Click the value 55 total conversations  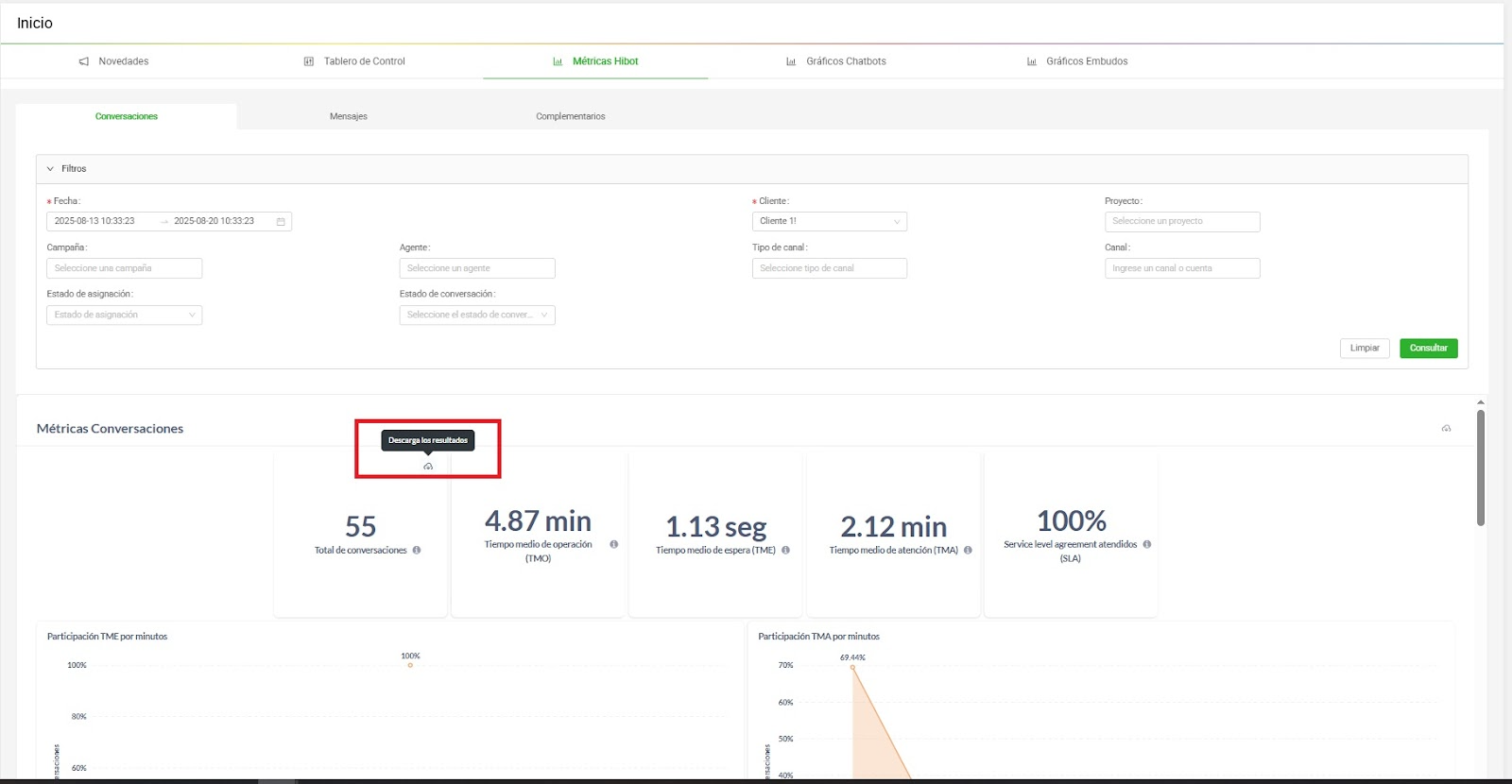click(x=361, y=526)
